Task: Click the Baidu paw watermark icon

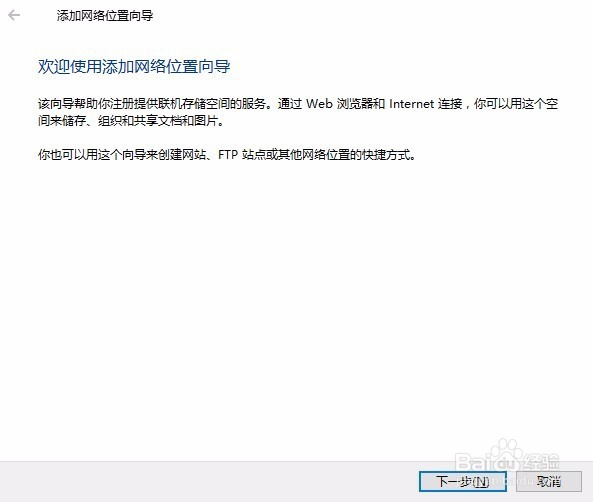Action: point(506,452)
